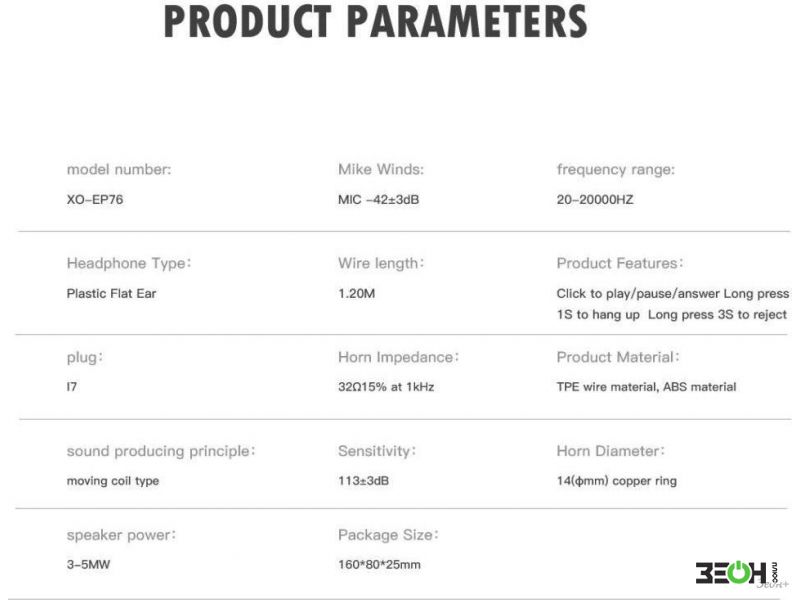
Task: Select the 20-20000HZ value
Action: (x=595, y=199)
